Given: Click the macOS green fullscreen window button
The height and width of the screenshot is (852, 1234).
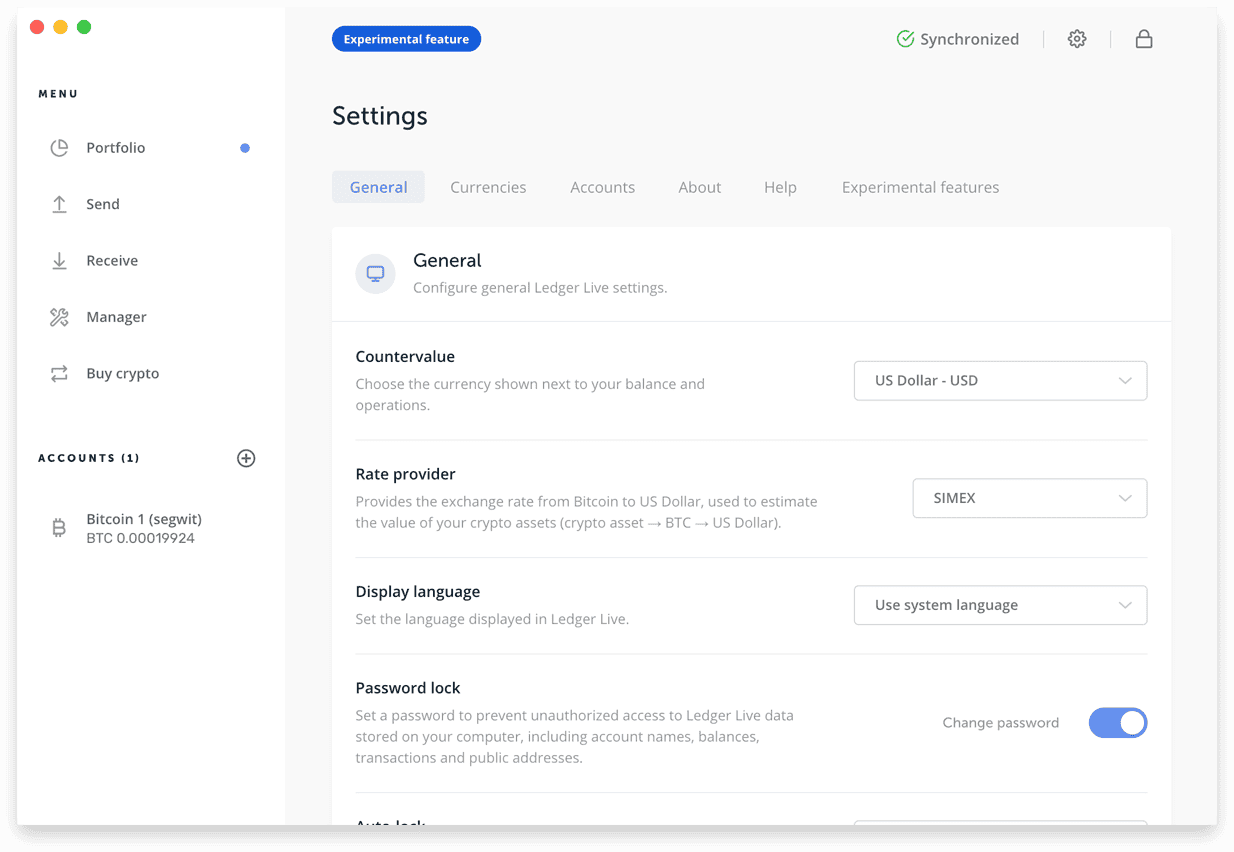Looking at the screenshot, I should click(84, 27).
